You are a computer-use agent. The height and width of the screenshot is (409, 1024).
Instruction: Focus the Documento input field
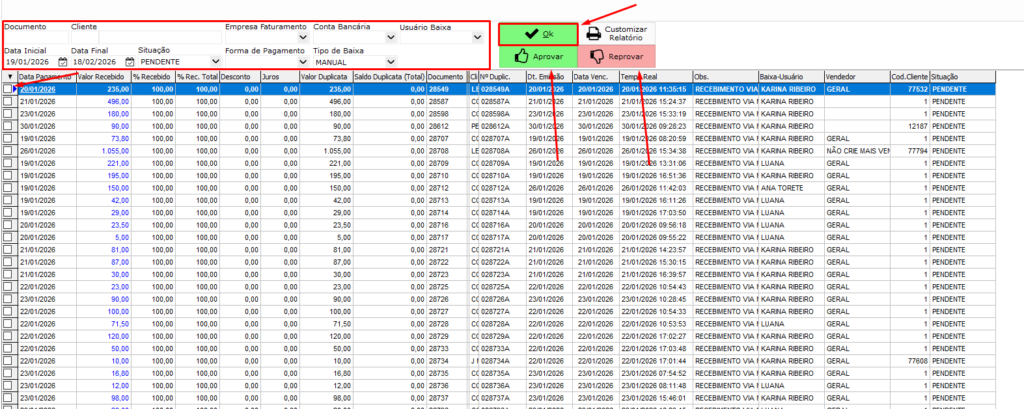35,37
